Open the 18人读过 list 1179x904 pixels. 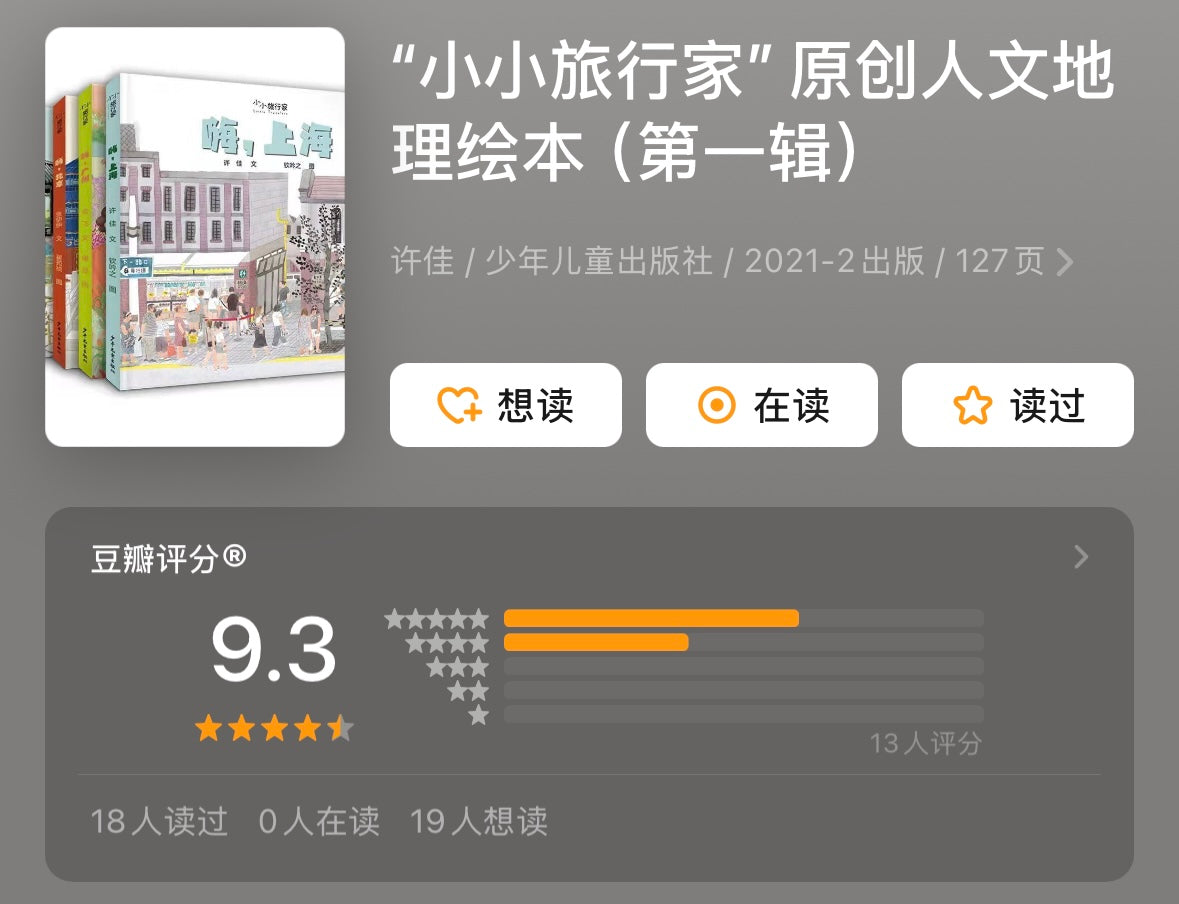[159, 821]
